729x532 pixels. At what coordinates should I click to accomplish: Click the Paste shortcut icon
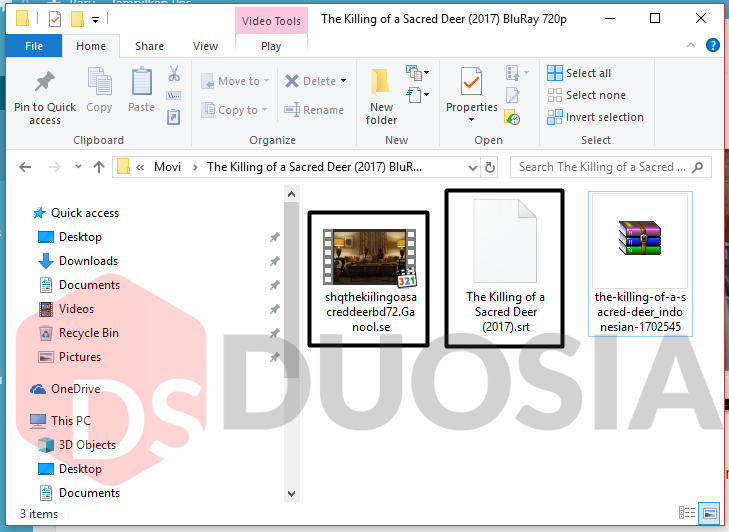point(173,117)
